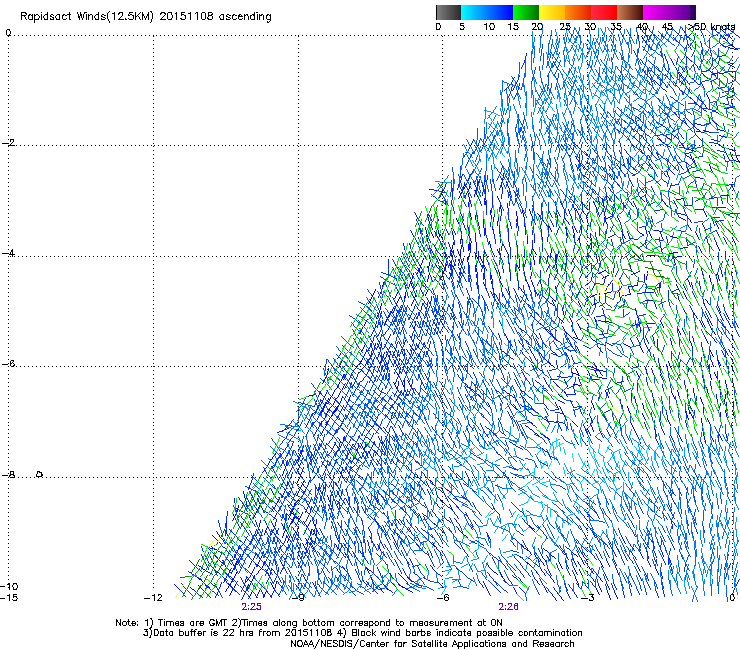
Task: Click the '>50 knots' legend label
Action: click(x=711, y=27)
